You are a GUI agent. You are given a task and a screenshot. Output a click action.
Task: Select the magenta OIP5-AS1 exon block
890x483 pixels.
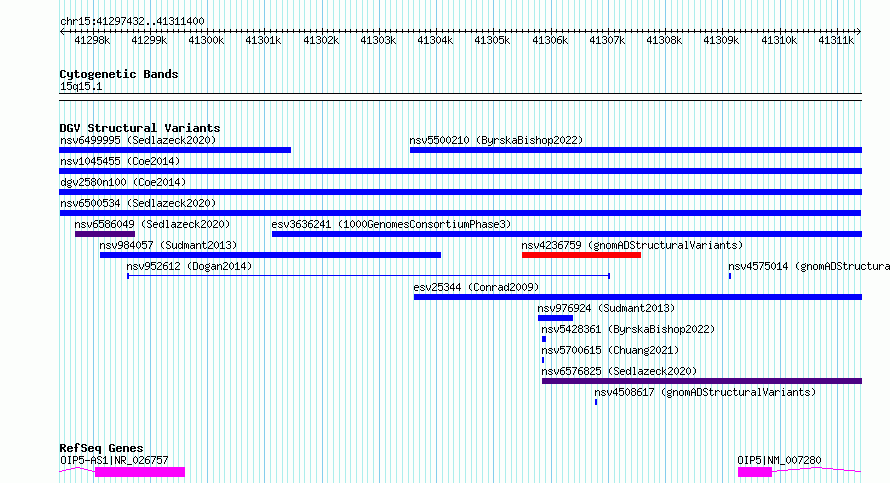tap(140, 472)
